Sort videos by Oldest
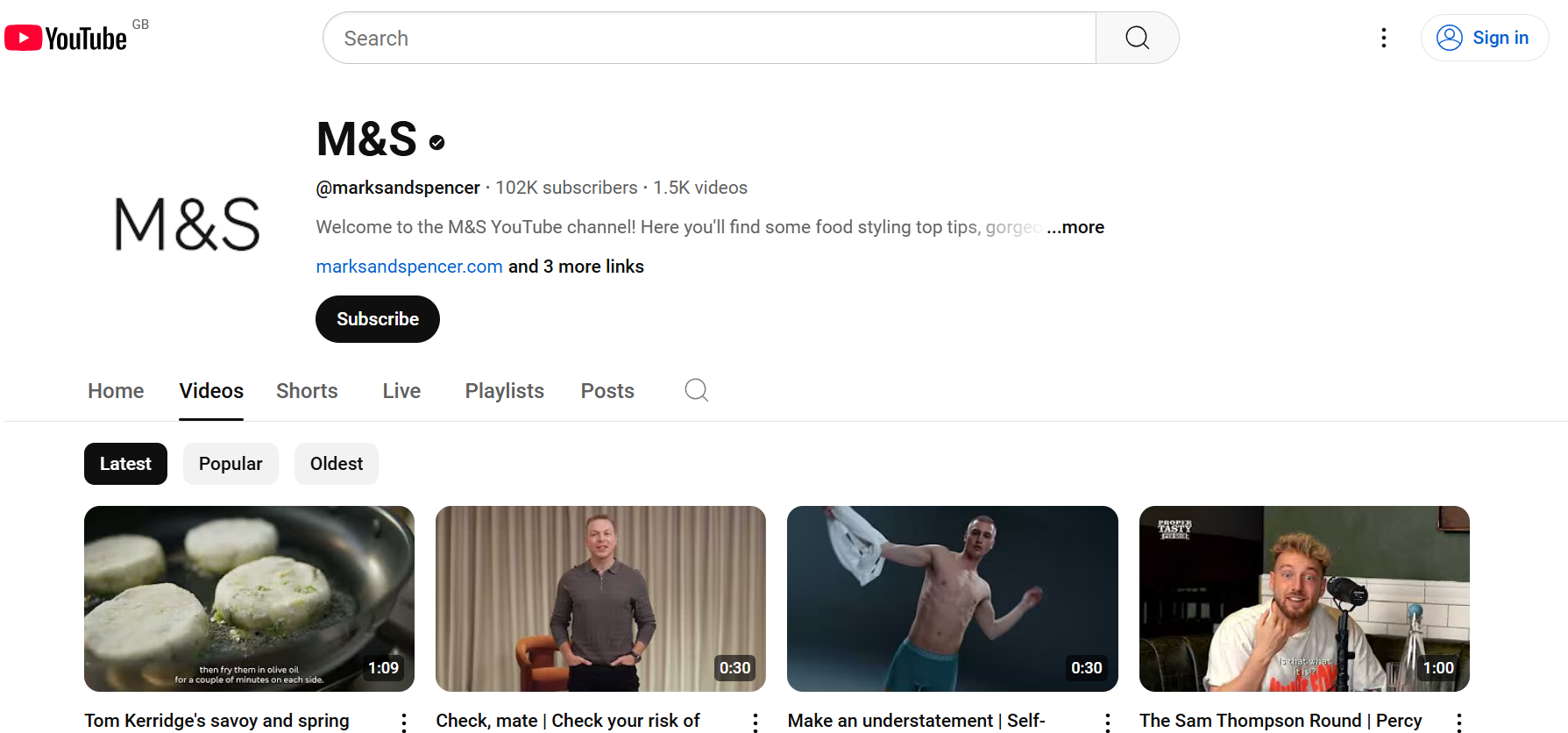The width and height of the screenshot is (1568, 733). (336, 464)
